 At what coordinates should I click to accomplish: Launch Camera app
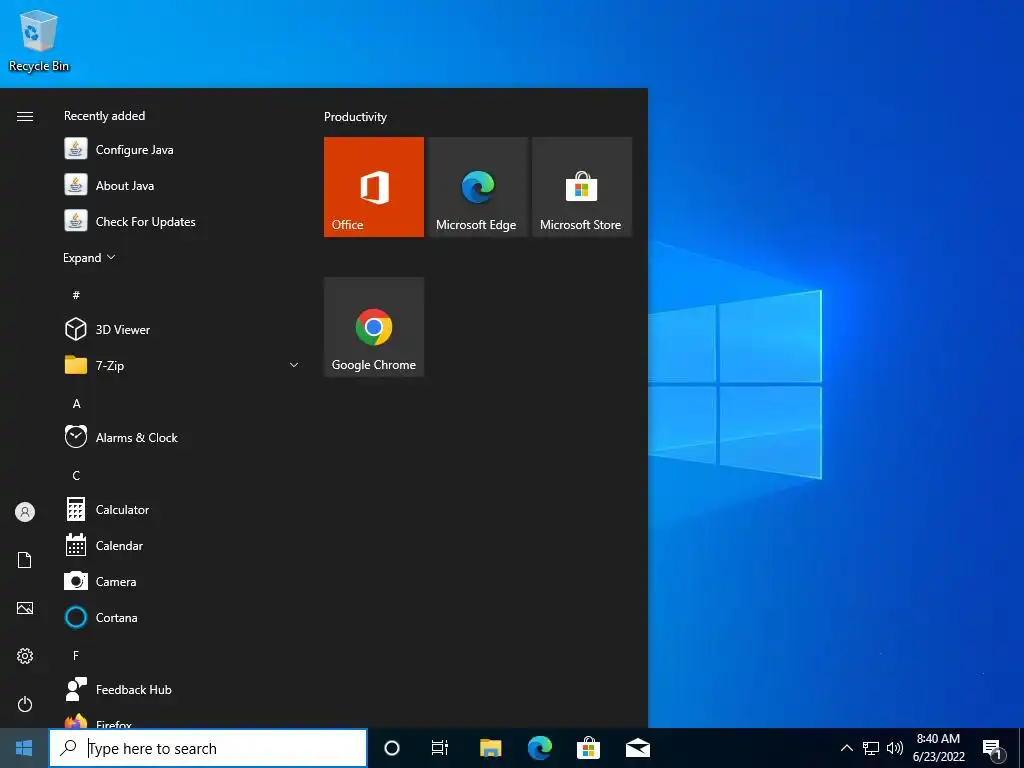[x=182, y=581]
